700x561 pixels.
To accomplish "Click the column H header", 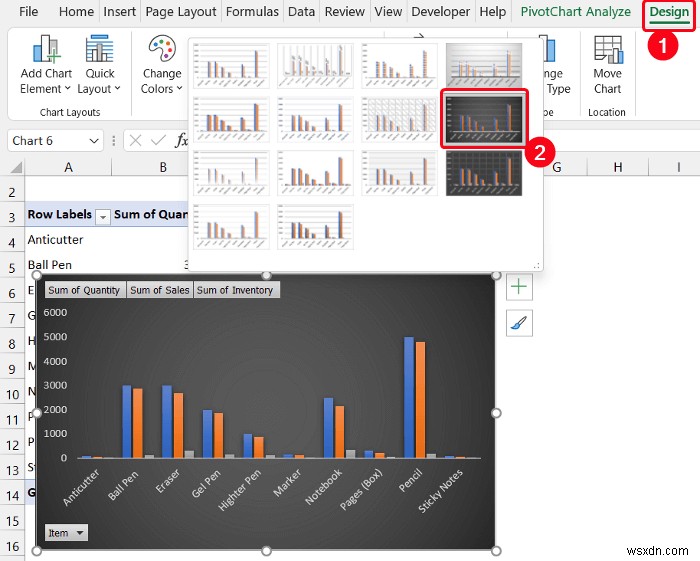I will (617, 167).
